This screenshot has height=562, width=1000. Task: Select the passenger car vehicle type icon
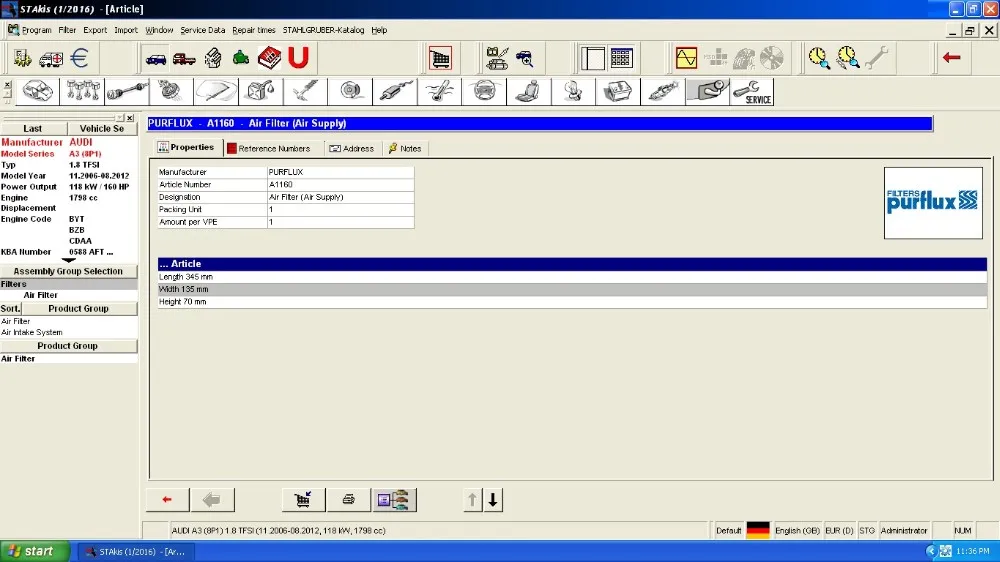156,59
